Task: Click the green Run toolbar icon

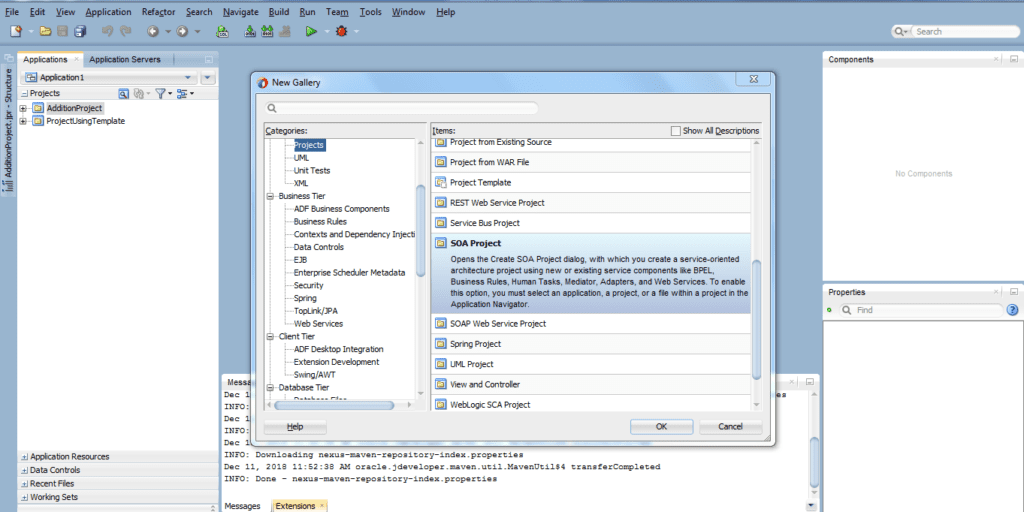Action: click(x=312, y=31)
